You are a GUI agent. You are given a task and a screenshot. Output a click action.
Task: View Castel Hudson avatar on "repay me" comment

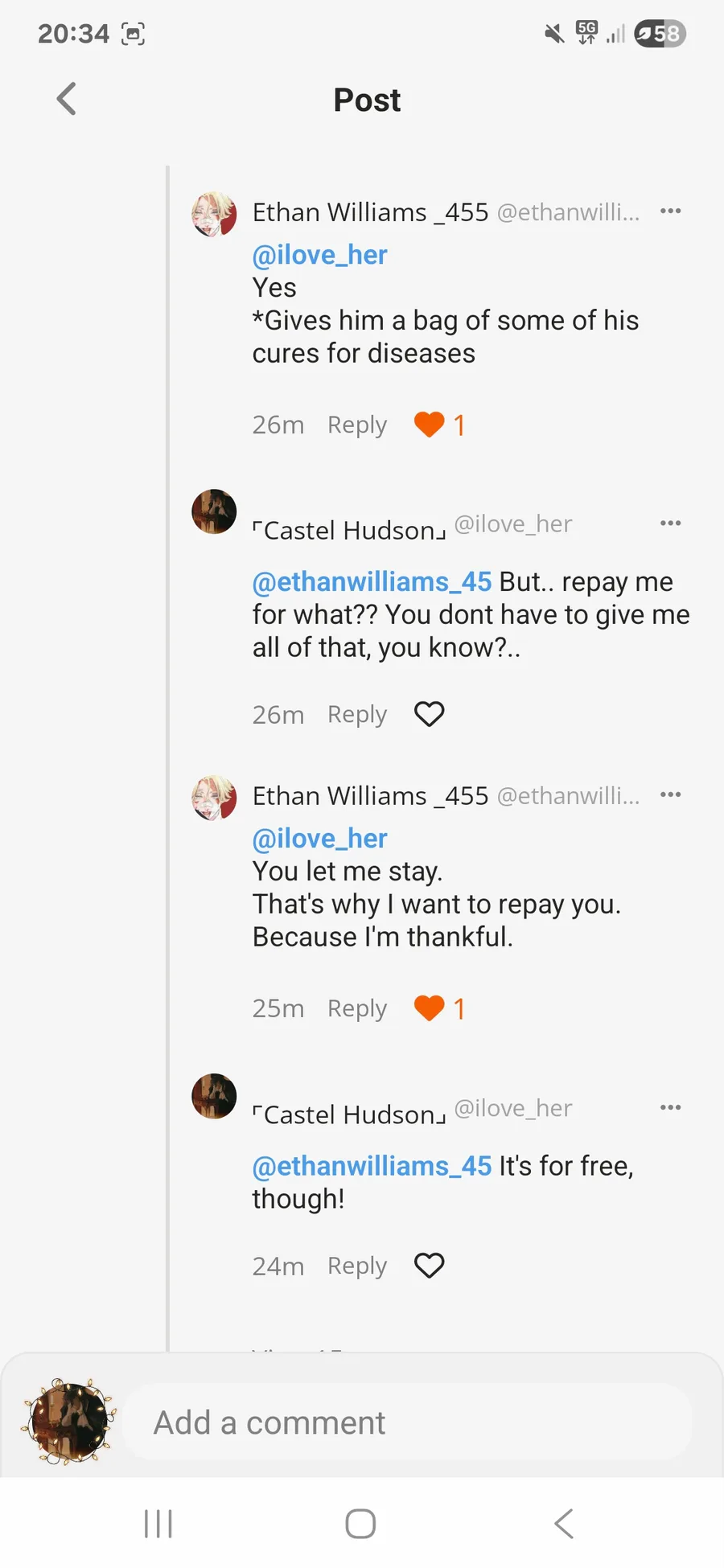214,511
